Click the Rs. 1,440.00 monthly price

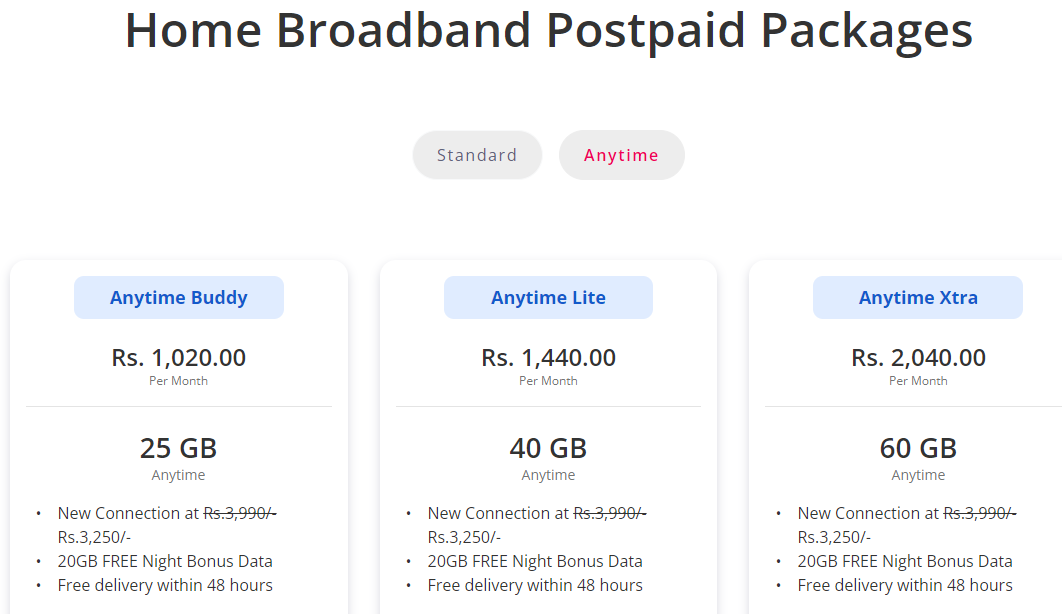pos(549,357)
